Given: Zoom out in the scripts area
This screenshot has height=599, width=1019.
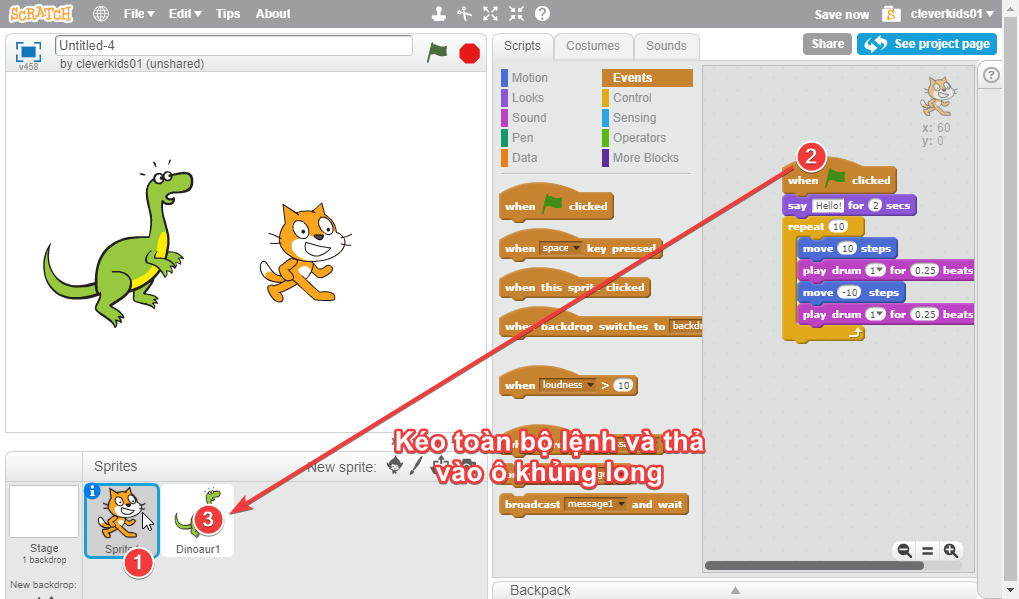Looking at the screenshot, I should [x=904, y=551].
